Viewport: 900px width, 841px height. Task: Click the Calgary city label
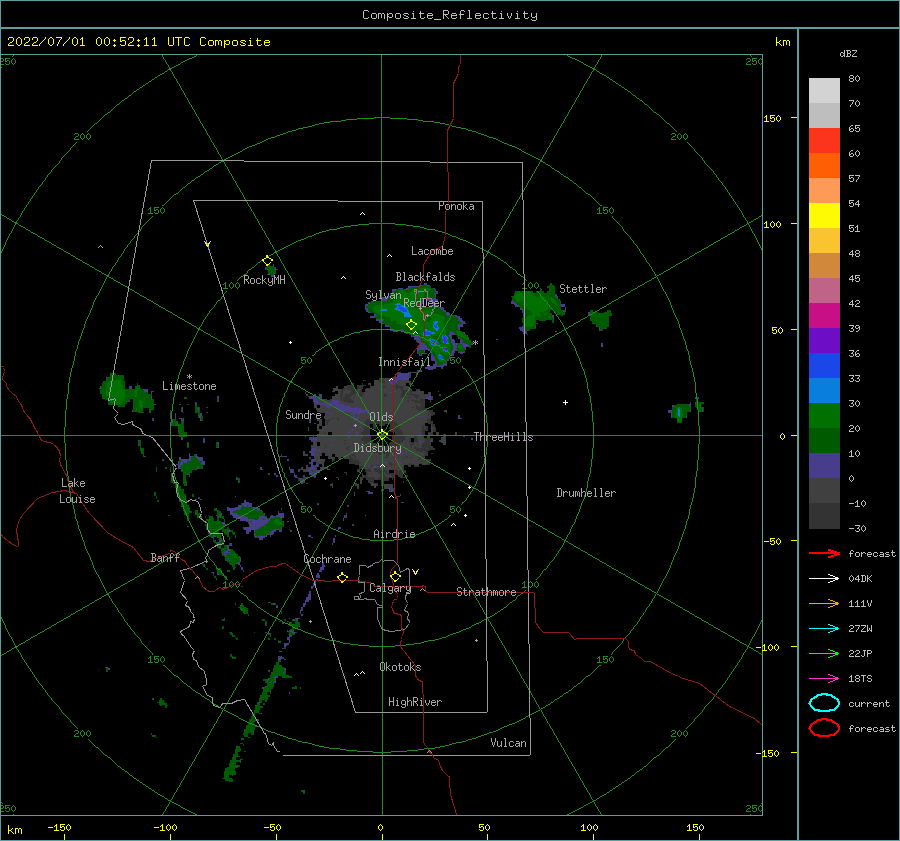[x=390, y=588]
